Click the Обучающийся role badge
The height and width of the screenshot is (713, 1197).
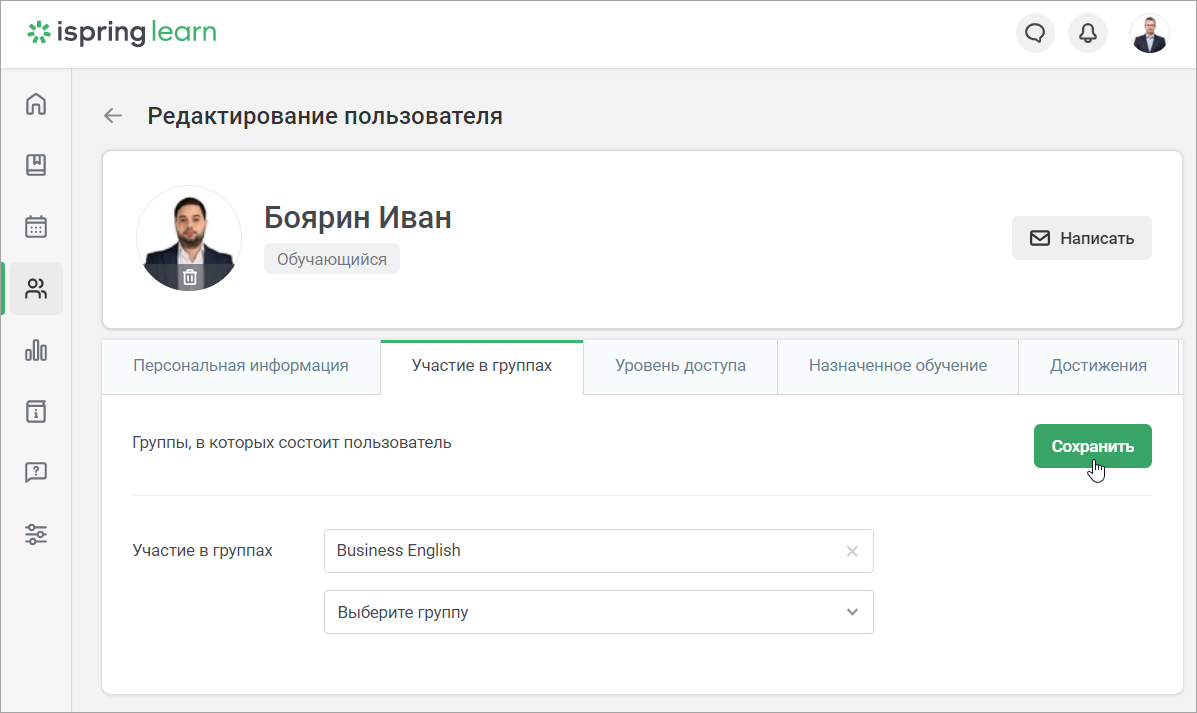tap(331, 260)
